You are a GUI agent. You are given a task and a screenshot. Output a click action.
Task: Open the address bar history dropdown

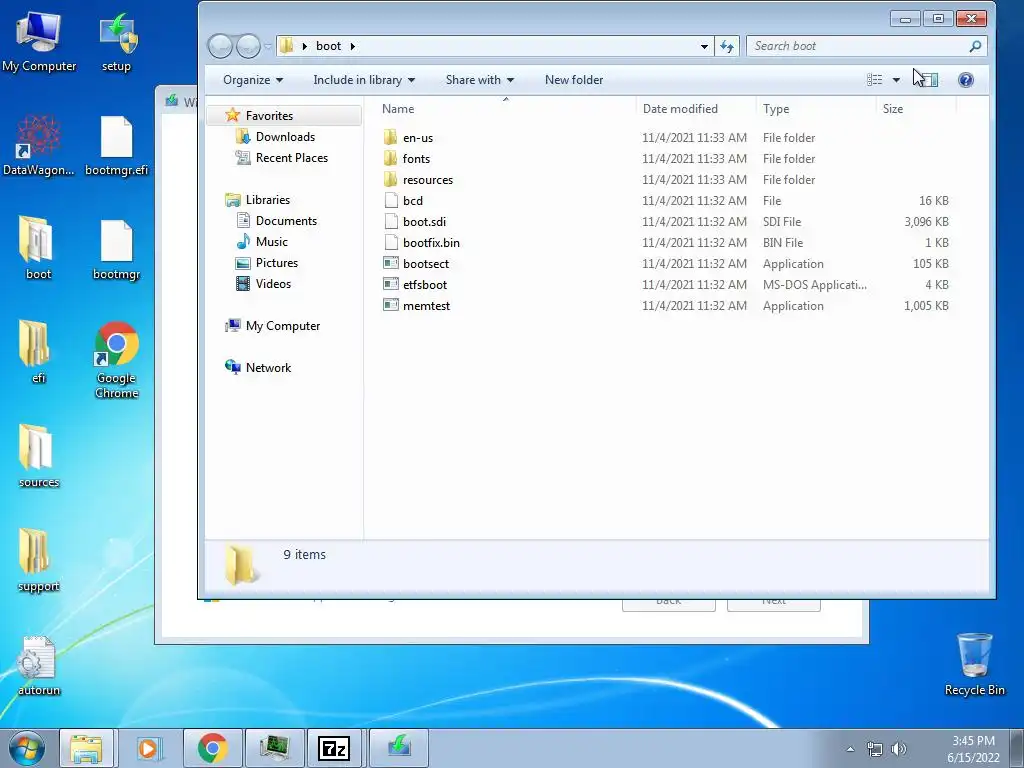(x=704, y=46)
